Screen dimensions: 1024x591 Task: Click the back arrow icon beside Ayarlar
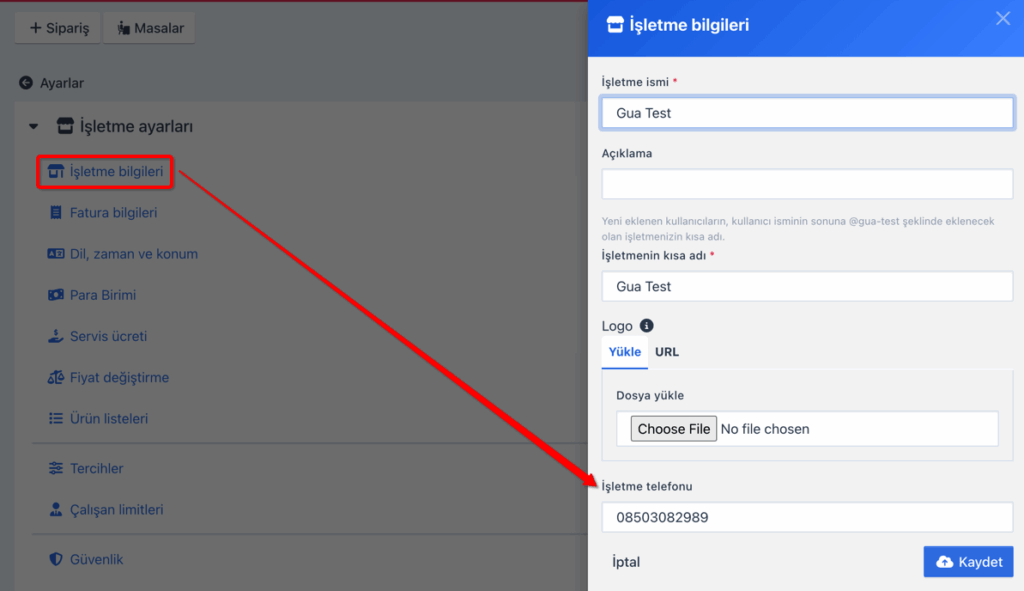26,83
